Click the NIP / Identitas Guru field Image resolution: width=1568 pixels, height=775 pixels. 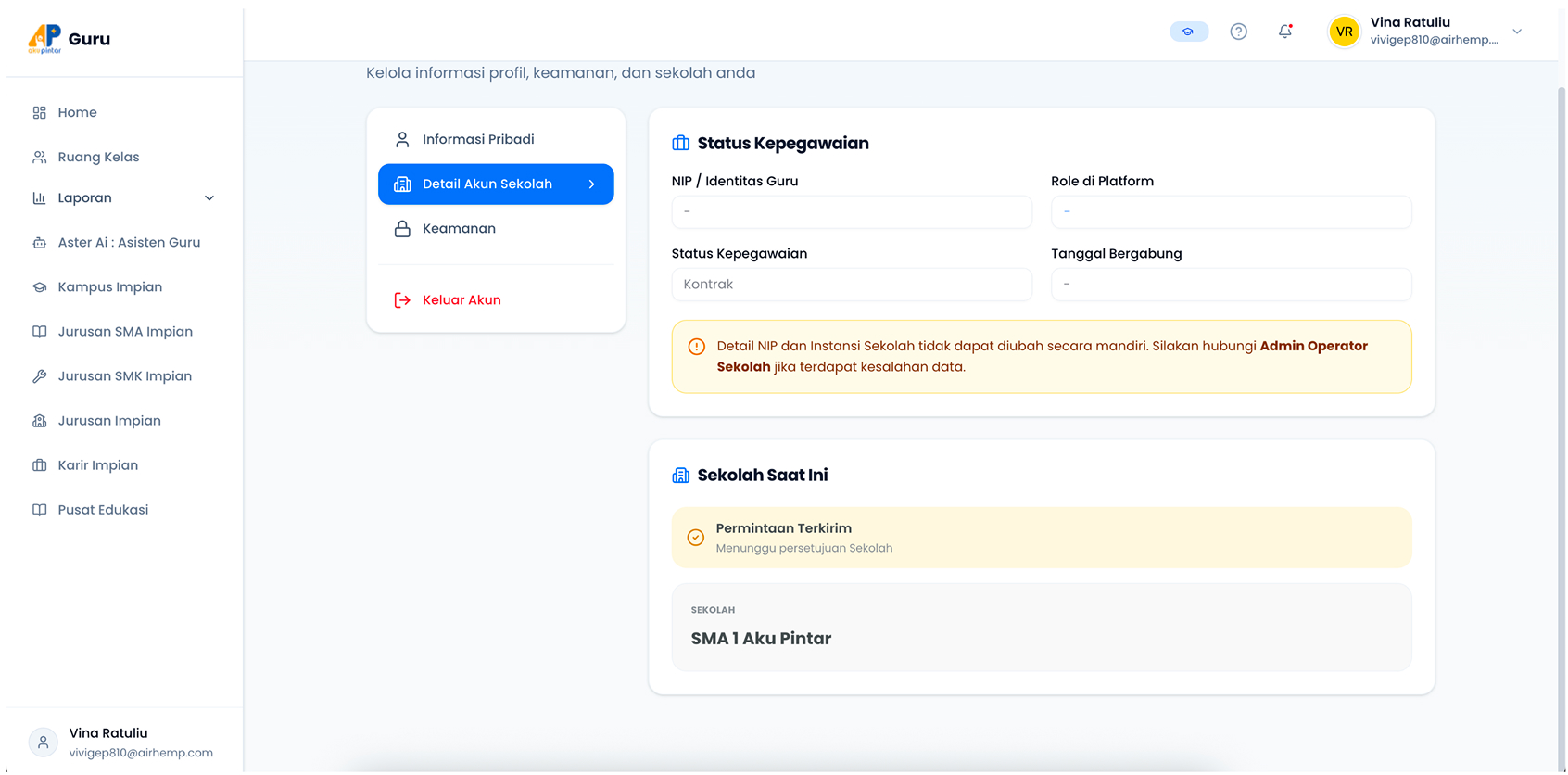[852, 212]
